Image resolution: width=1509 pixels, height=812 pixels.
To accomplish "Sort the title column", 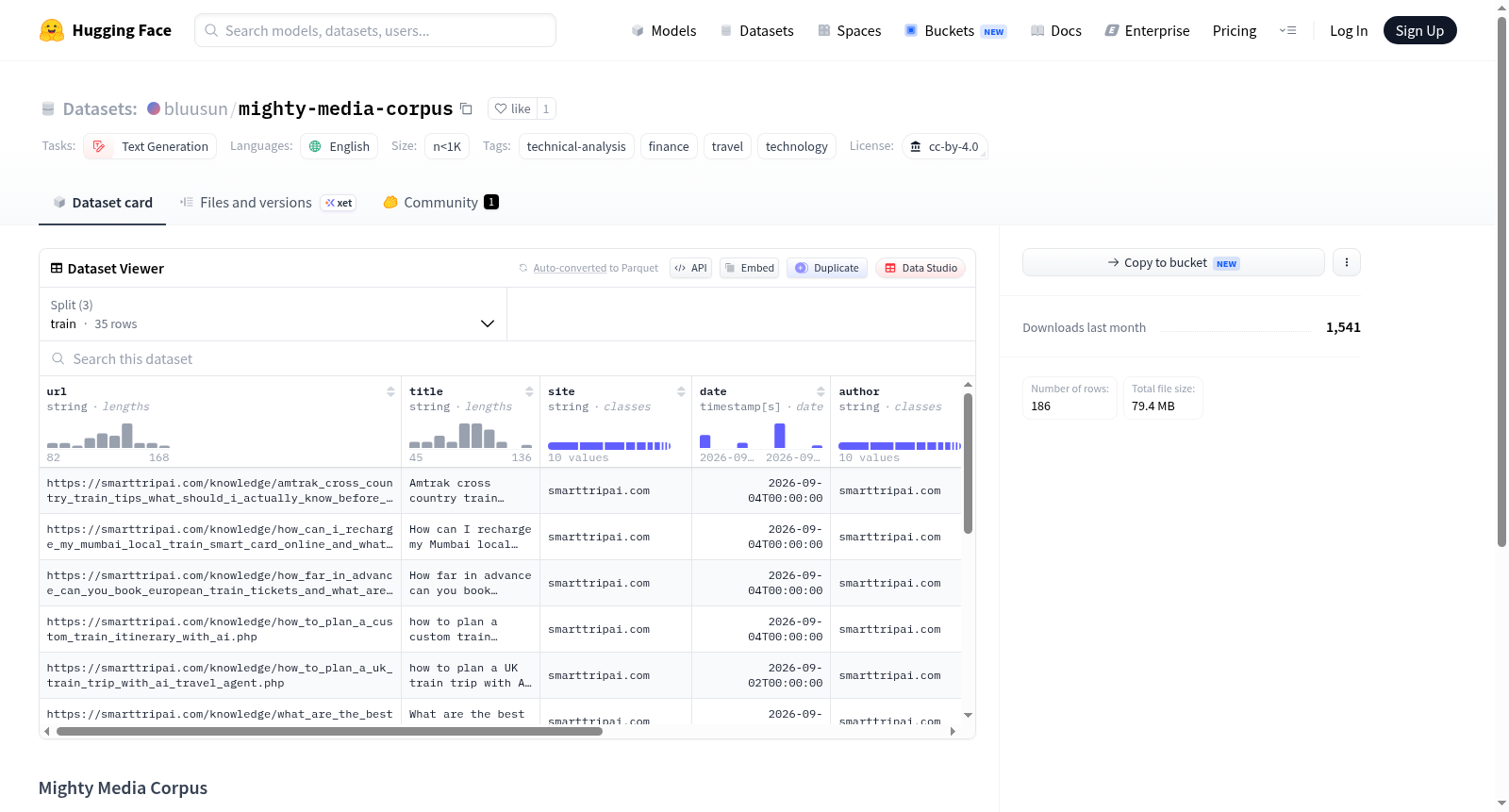I will coord(529,391).
